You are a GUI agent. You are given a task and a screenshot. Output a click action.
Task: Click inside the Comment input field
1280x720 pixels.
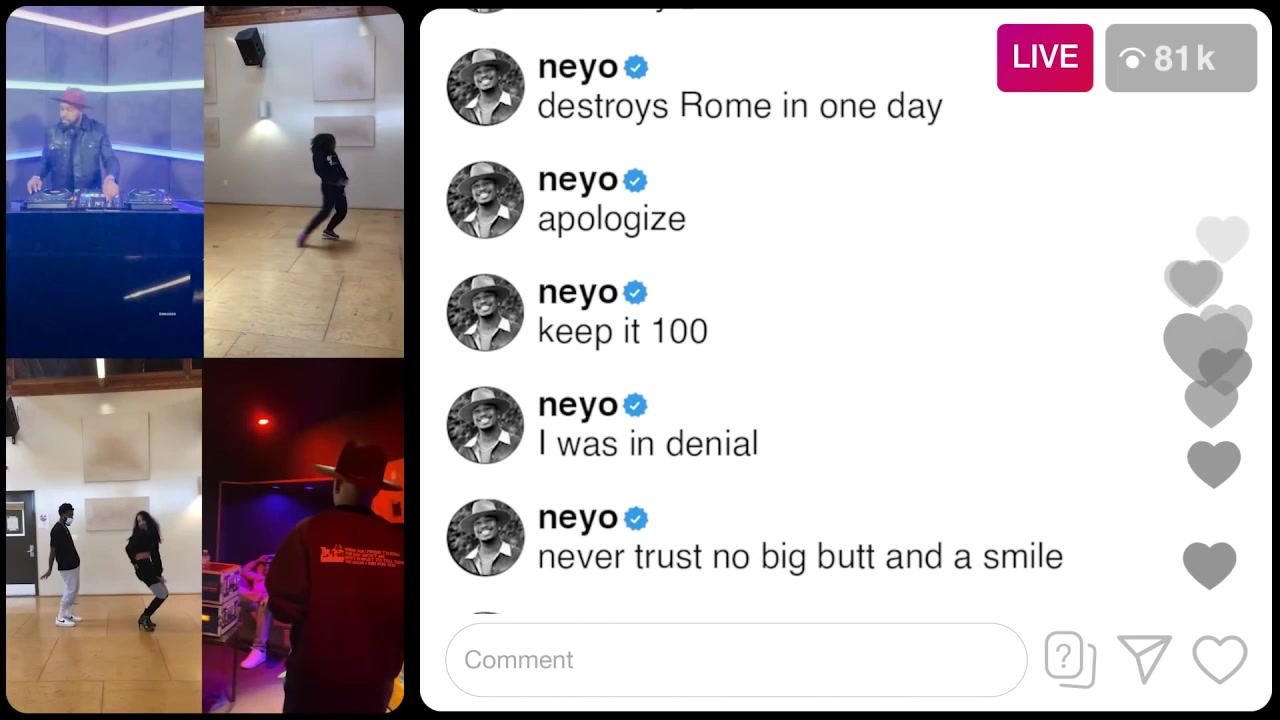point(736,660)
